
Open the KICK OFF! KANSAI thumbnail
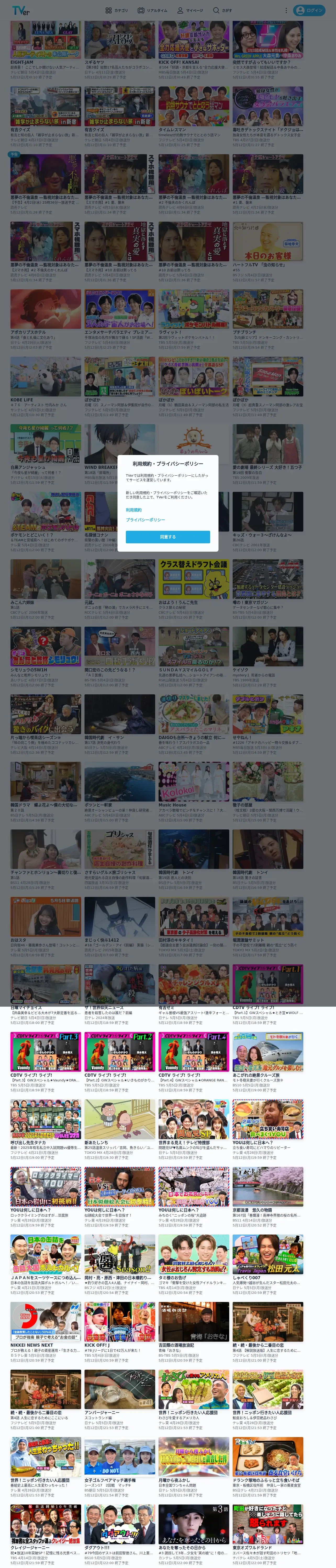coord(194,39)
